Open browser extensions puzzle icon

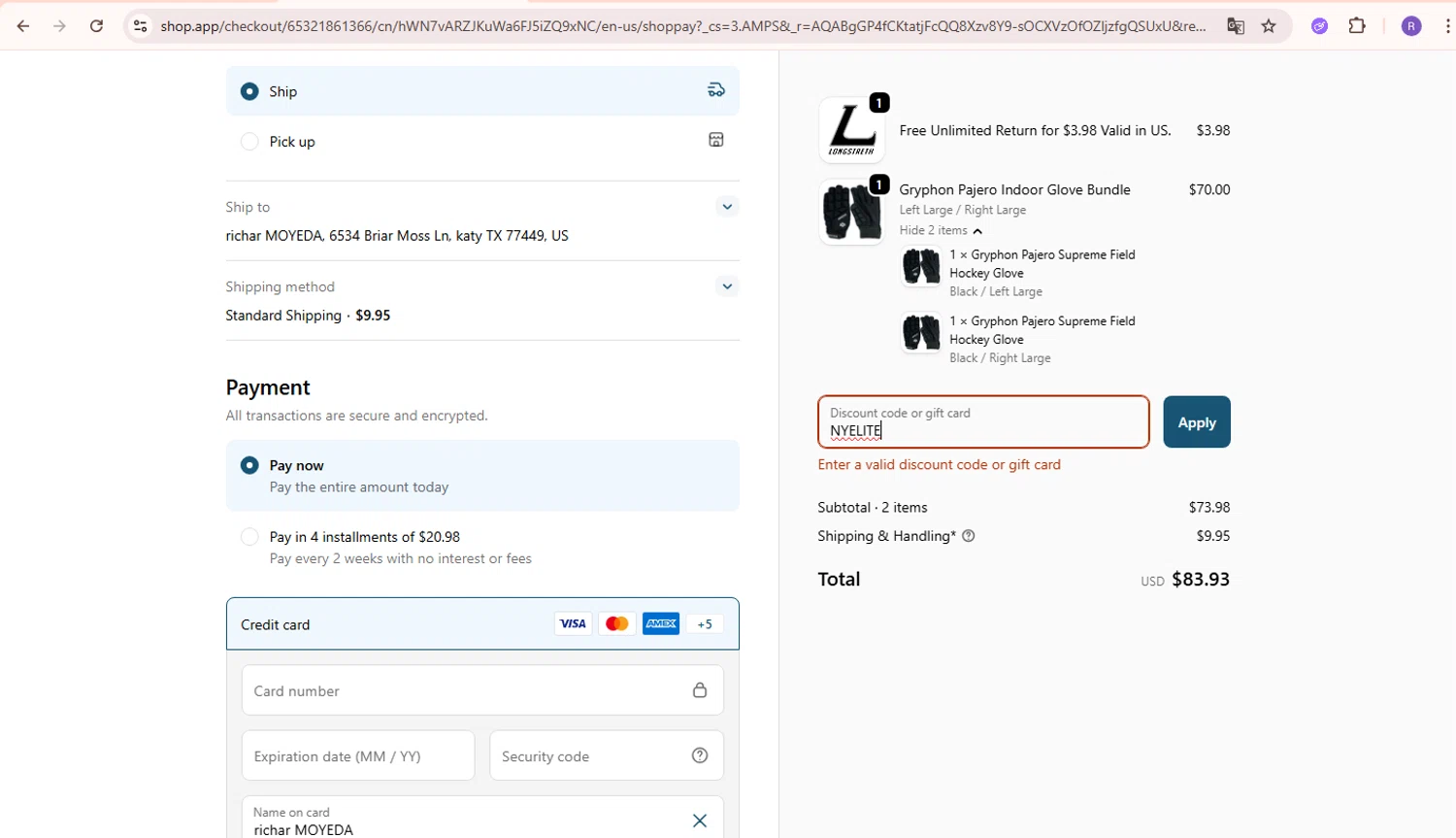click(1357, 26)
